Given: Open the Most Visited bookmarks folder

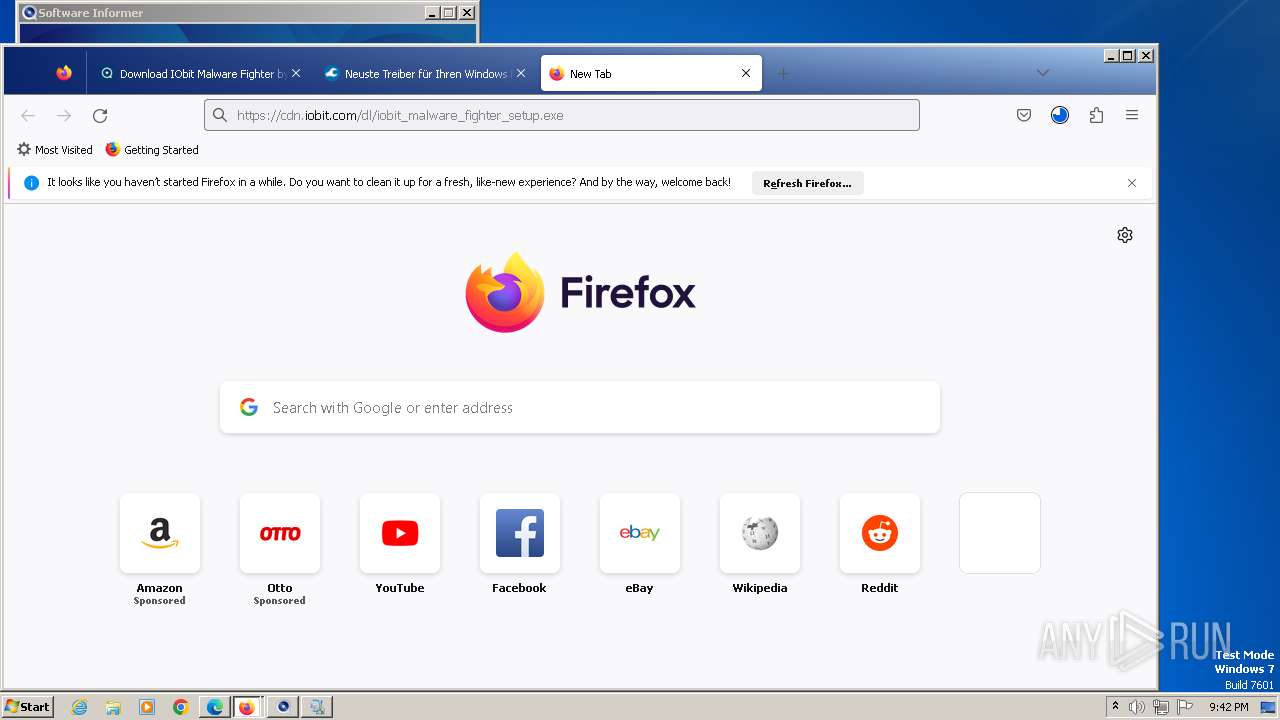Looking at the screenshot, I should [x=55, y=150].
